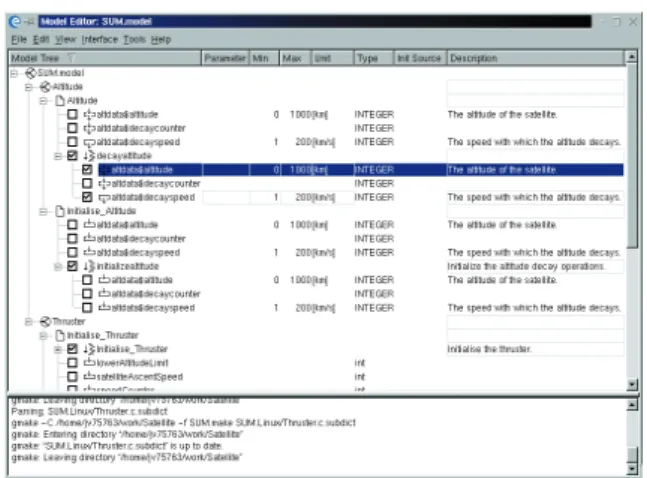Check altdata$decaycounter checkbox under initializealtitude

click(87, 293)
